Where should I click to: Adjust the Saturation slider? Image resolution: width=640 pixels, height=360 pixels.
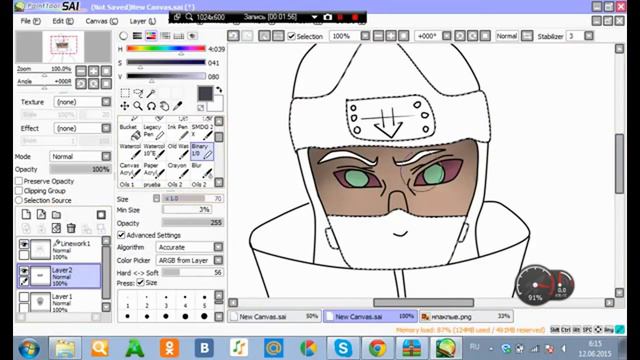click(166, 63)
